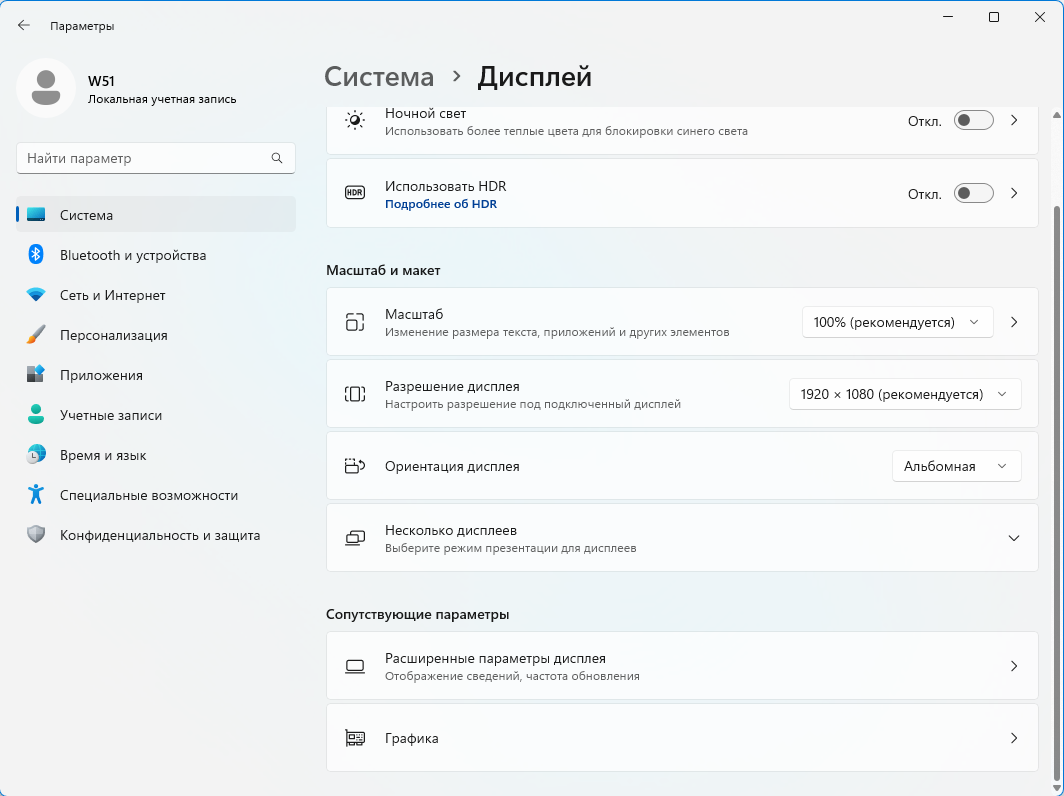The height and width of the screenshot is (796, 1064).
Task: Open Персонализация section
Action: [x=156, y=335]
